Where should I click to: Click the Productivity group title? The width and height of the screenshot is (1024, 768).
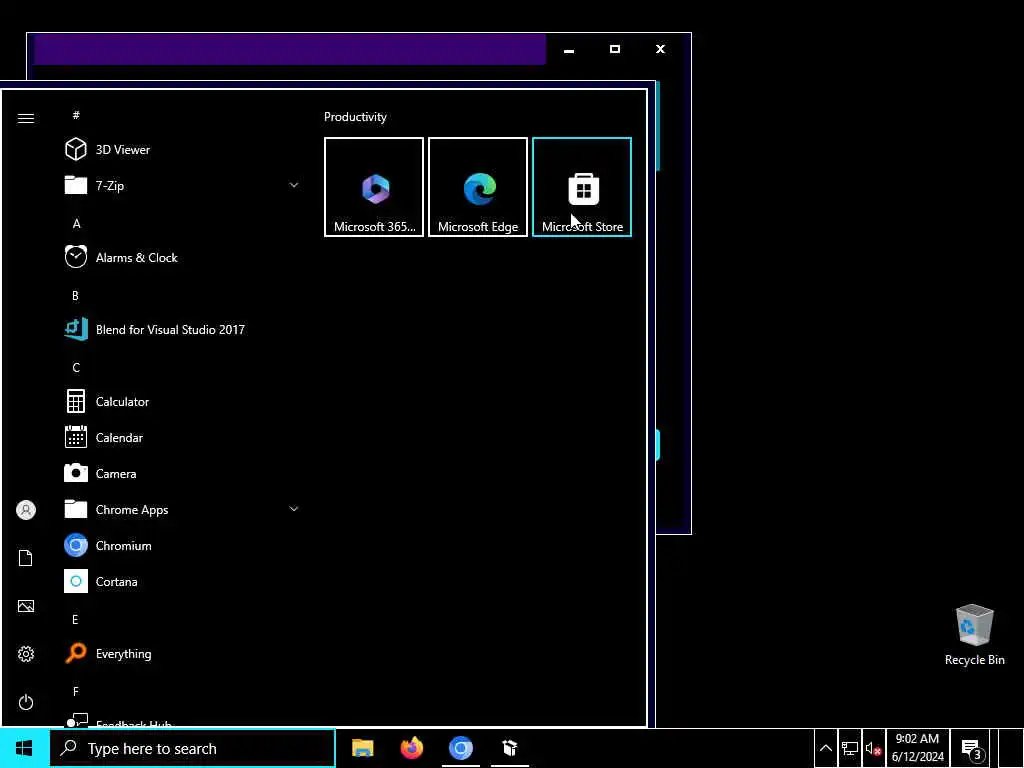click(x=355, y=117)
